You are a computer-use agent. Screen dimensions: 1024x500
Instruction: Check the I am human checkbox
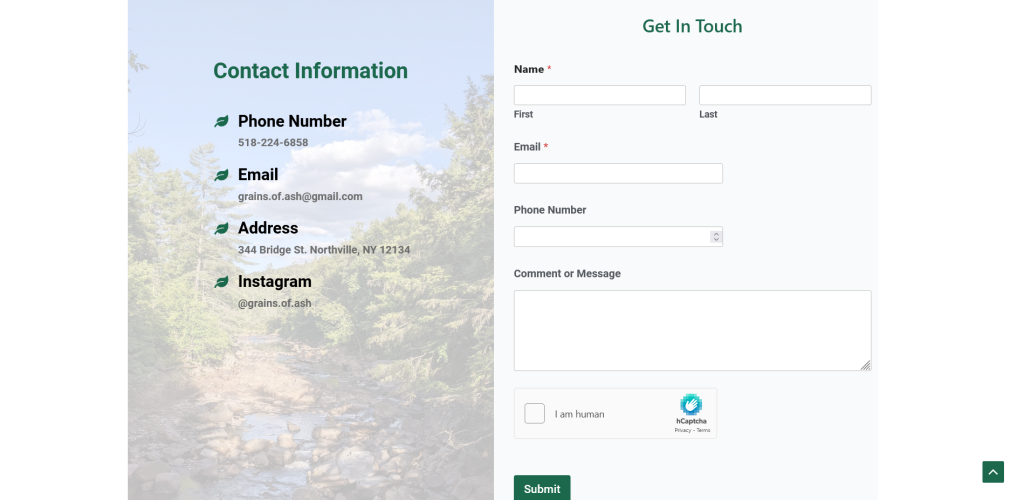pyautogui.click(x=534, y=413)
